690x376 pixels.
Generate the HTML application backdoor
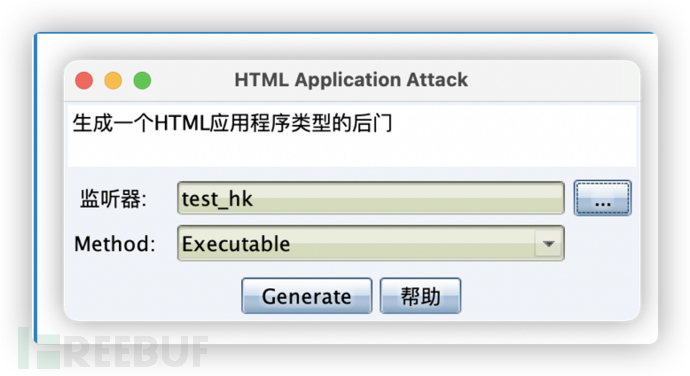tap(307, 296)
